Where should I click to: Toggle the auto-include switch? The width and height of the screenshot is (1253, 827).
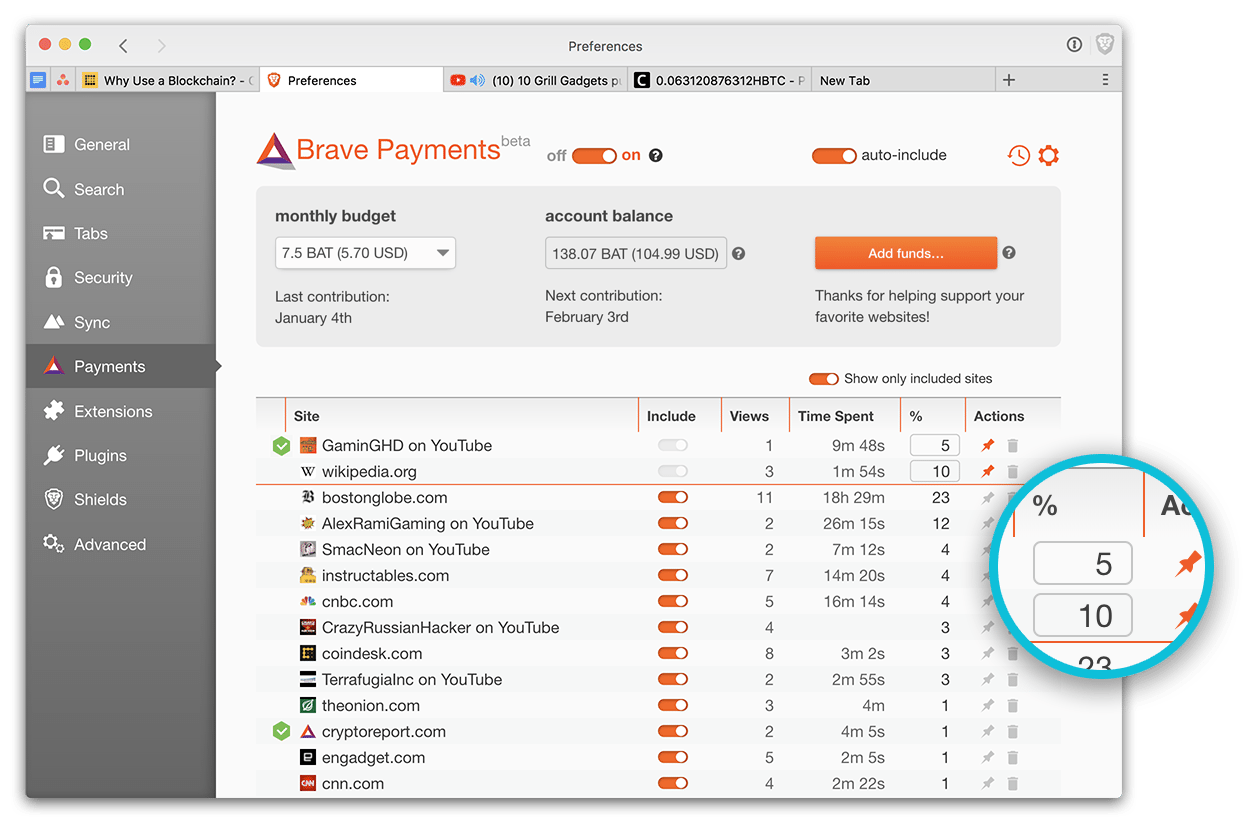pyautogui.click(x=834, y=155)
